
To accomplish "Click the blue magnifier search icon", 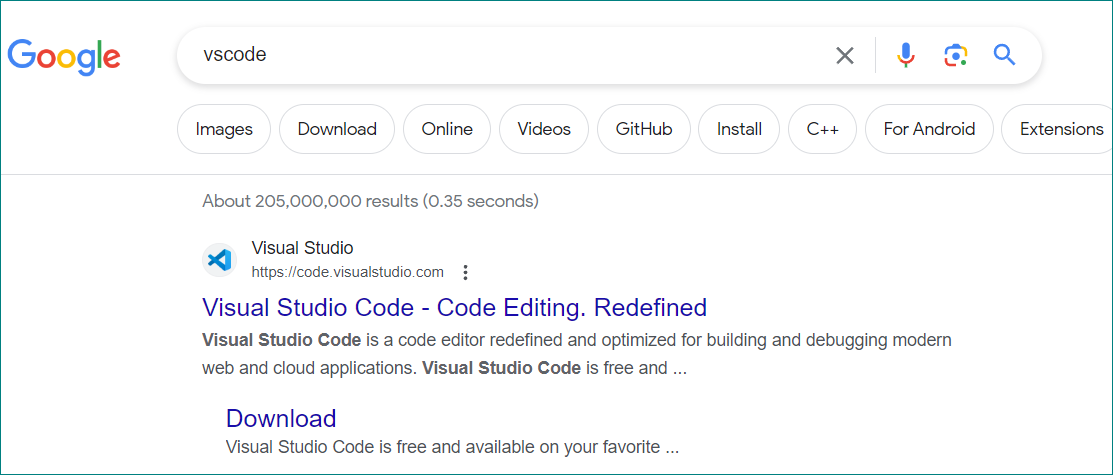I will coord(1004,55).
